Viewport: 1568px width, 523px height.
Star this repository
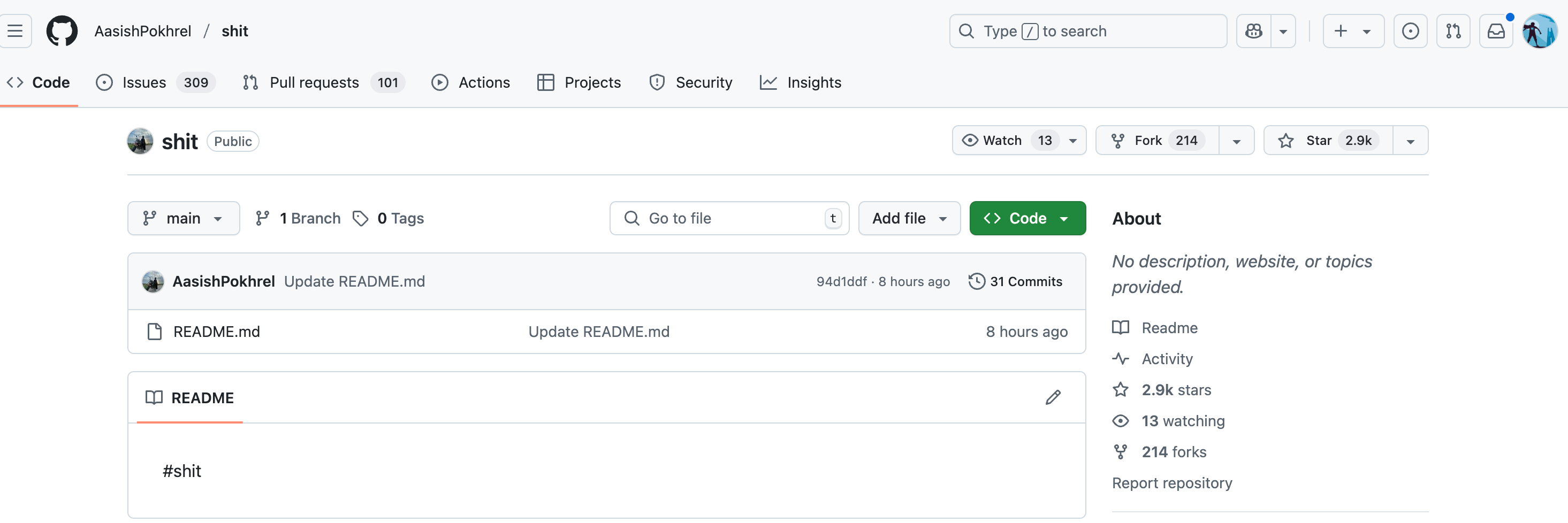[x=1328, y=141]
